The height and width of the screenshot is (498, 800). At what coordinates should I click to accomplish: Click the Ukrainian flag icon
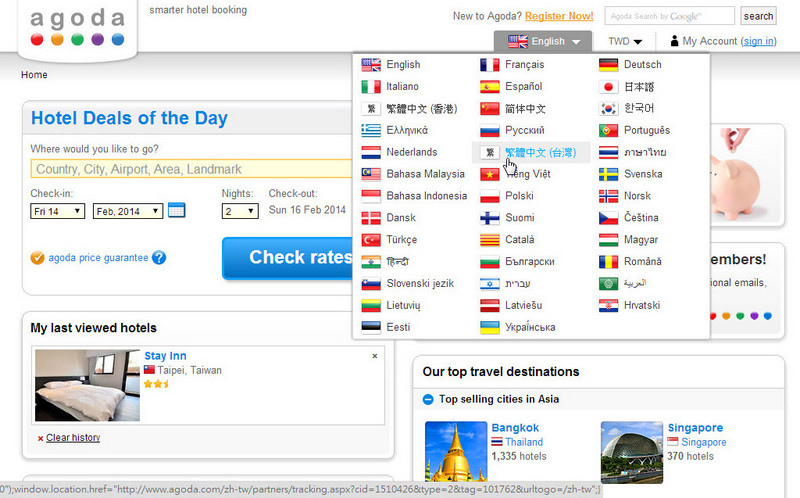pyautogui.click(x=490, y=328)
